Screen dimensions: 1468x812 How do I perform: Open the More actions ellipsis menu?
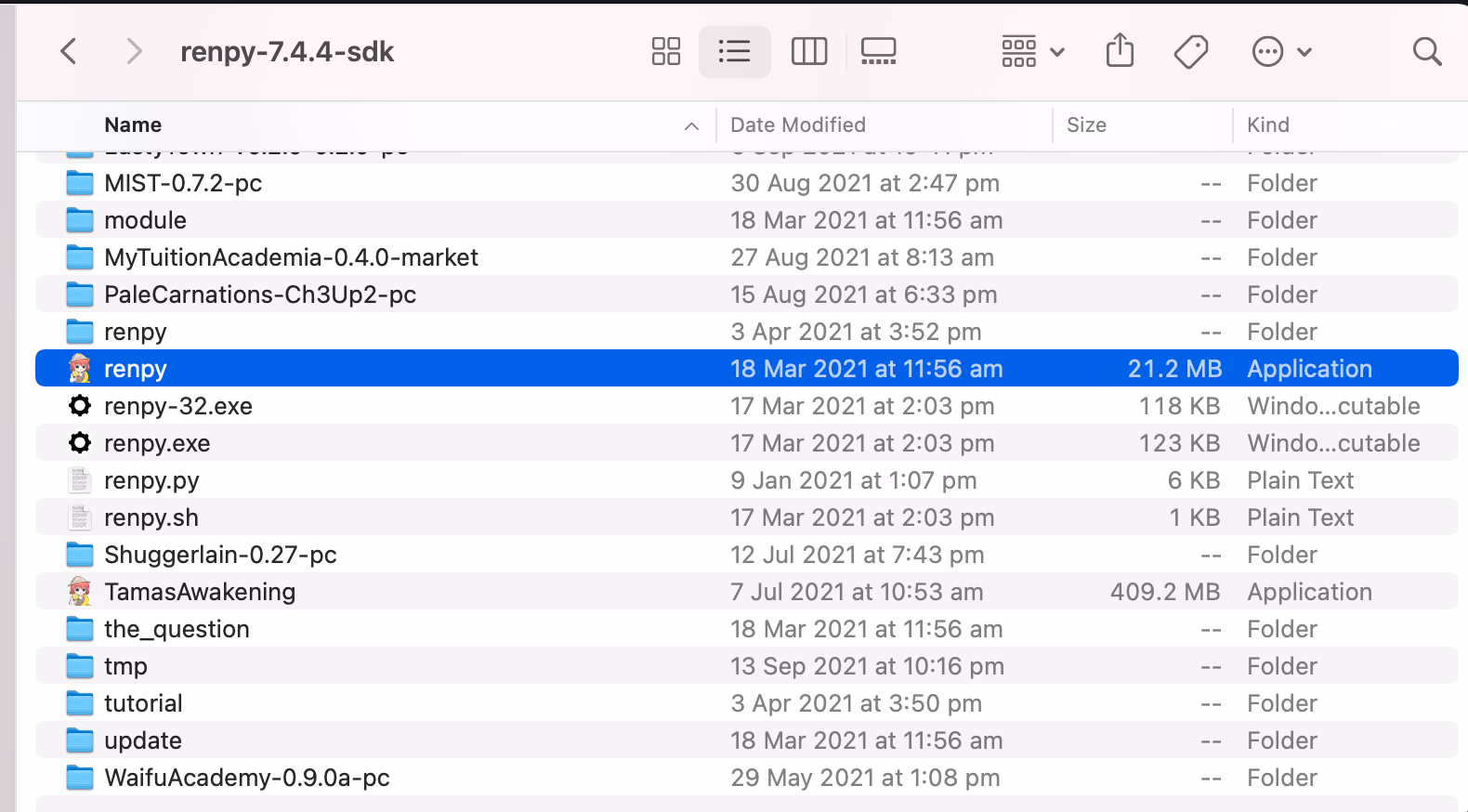(1281, 51)
